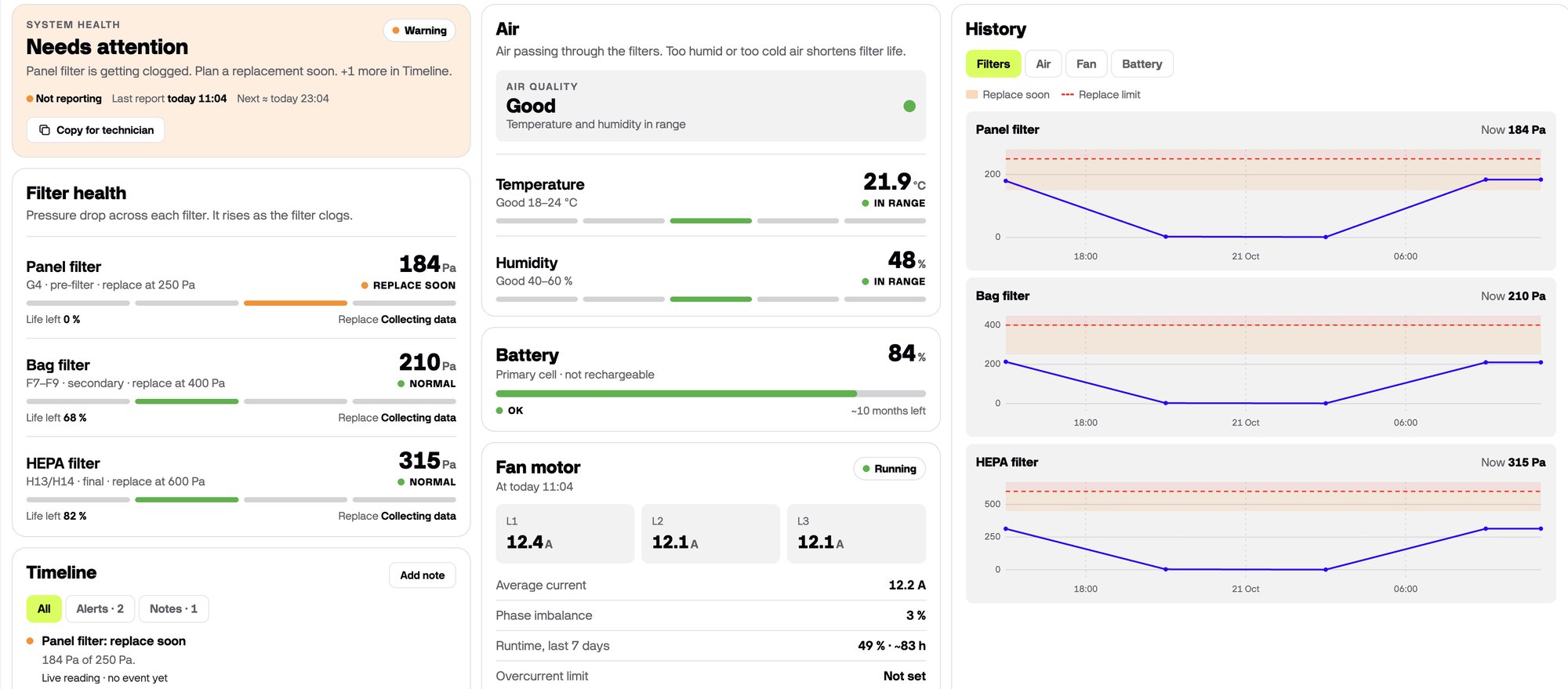
Task: Add a note to the Timeline
Action: 422,575
